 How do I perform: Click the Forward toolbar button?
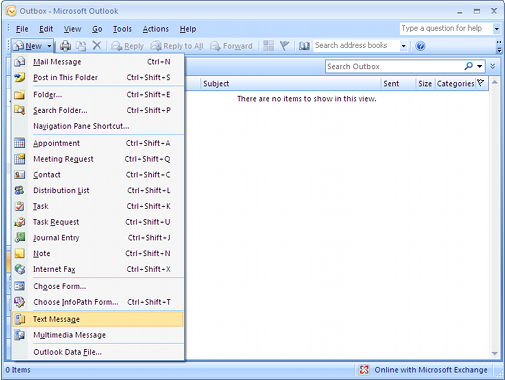(231, 46)
